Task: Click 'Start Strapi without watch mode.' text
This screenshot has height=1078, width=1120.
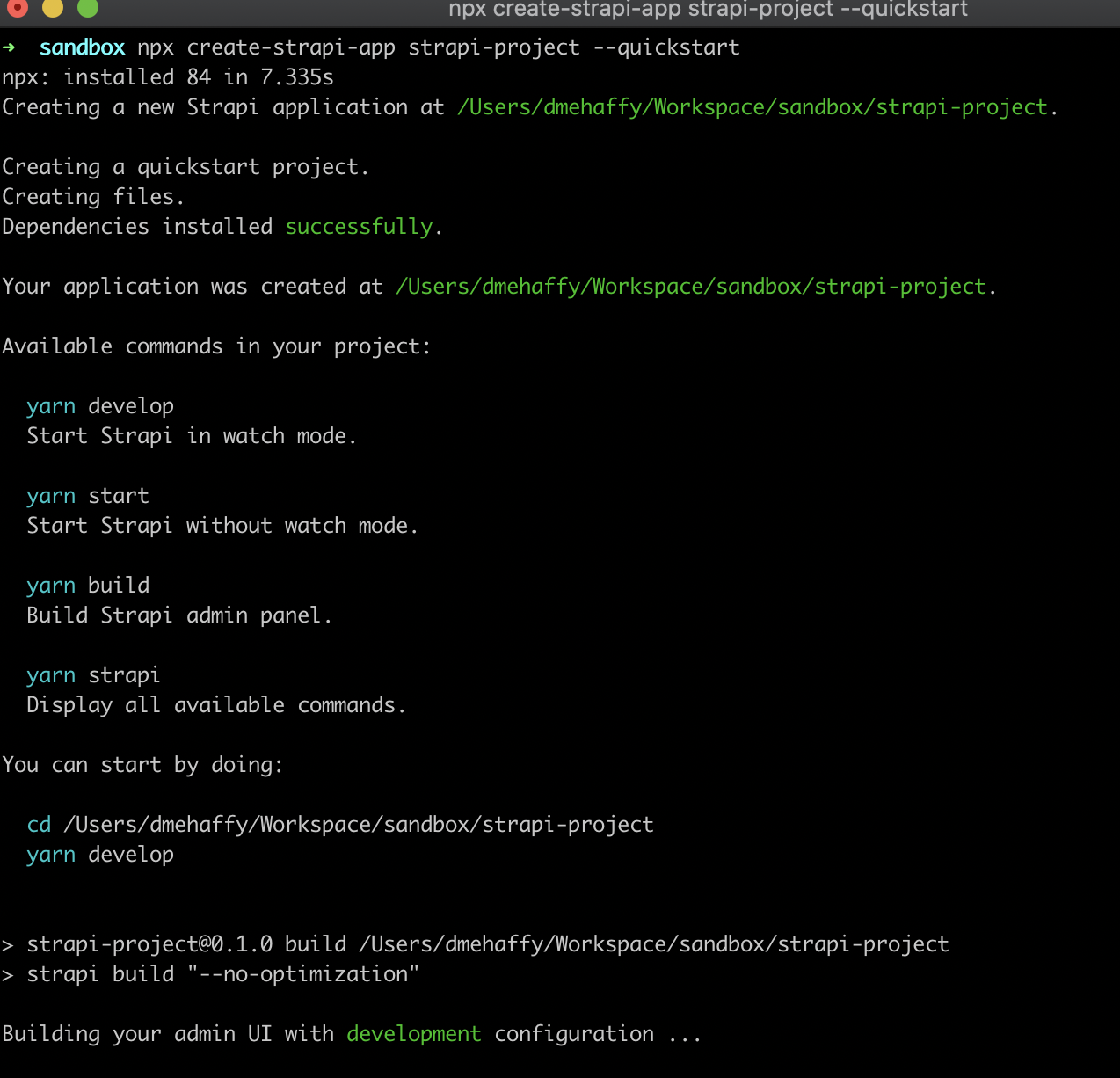Action: [222, 526]
